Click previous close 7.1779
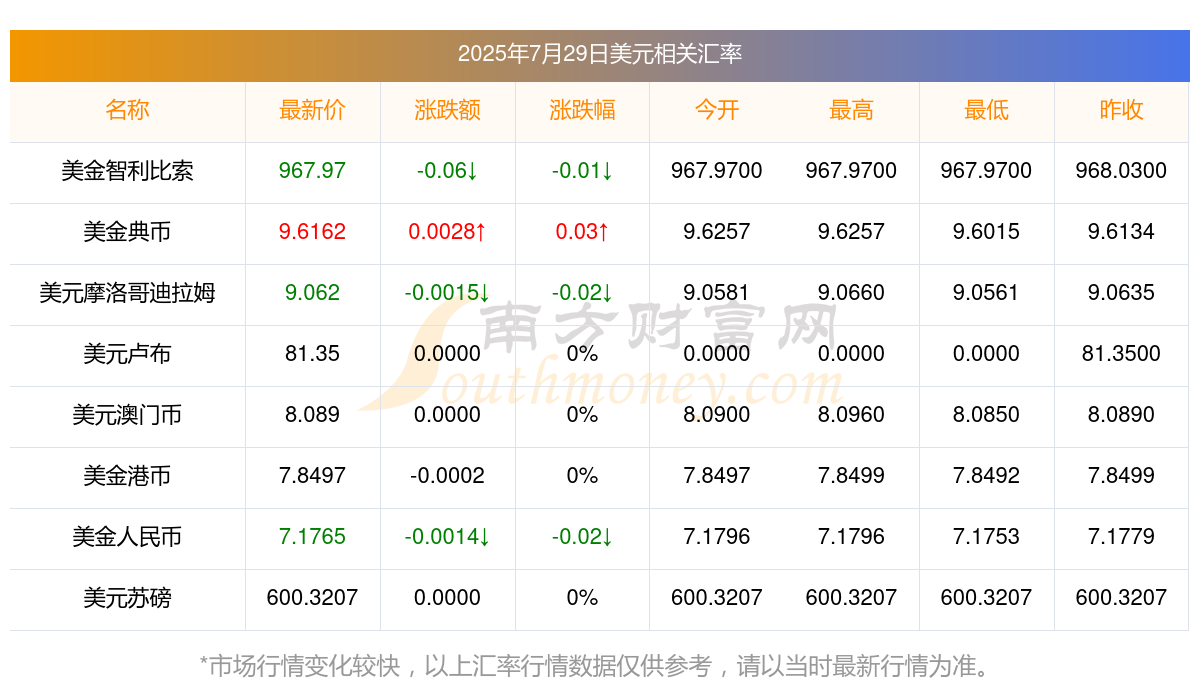Screen dimensions: 1200x698 click(1121, 537)
